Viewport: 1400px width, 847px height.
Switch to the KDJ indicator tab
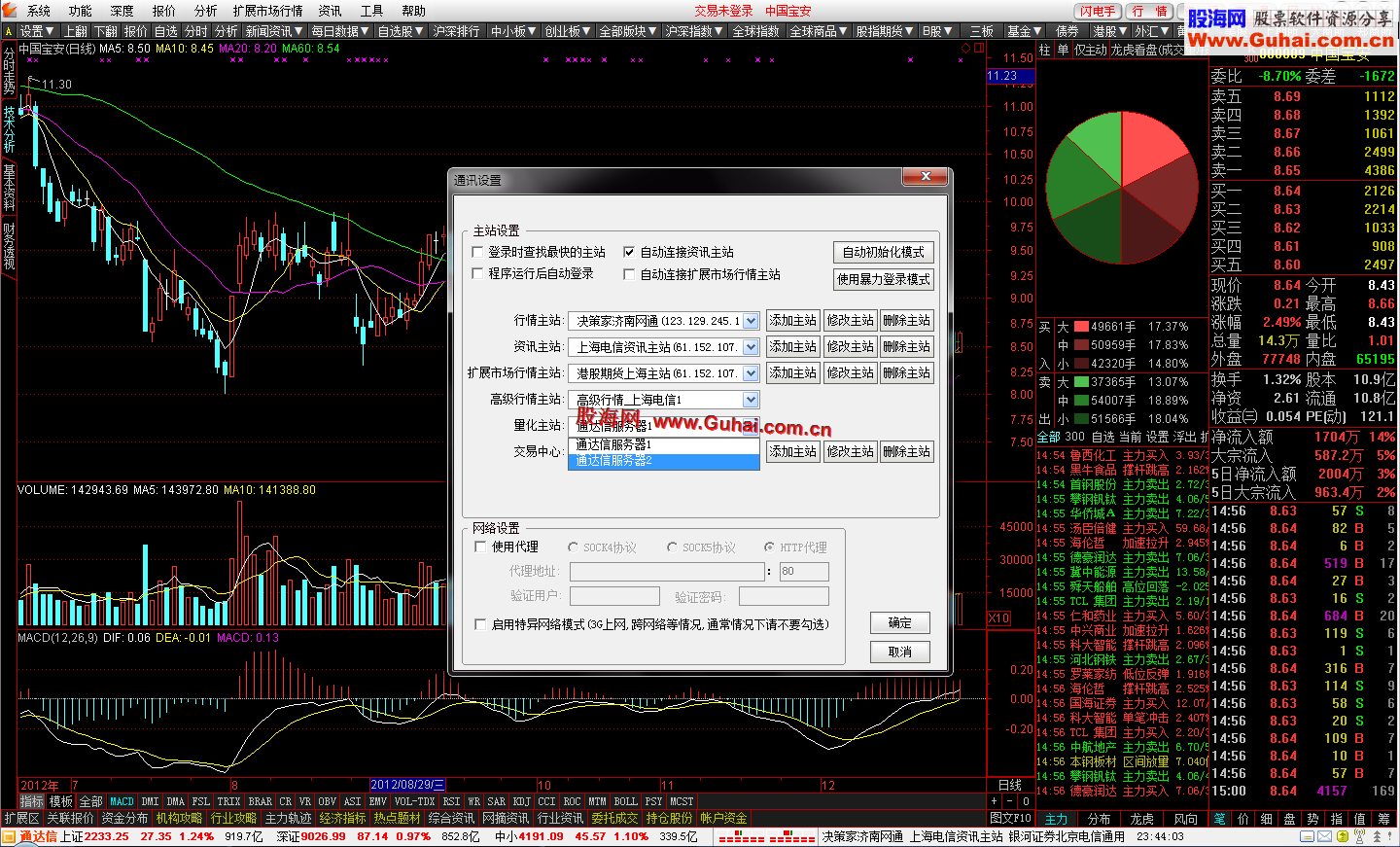click(x=522, y=801)
